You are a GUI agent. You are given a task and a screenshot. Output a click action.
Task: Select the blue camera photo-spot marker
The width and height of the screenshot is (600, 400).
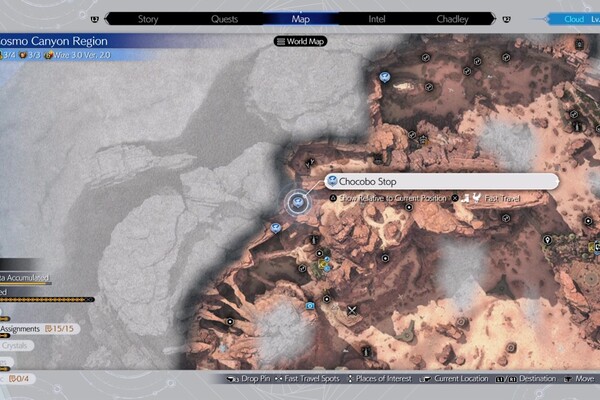pos(310,305)
